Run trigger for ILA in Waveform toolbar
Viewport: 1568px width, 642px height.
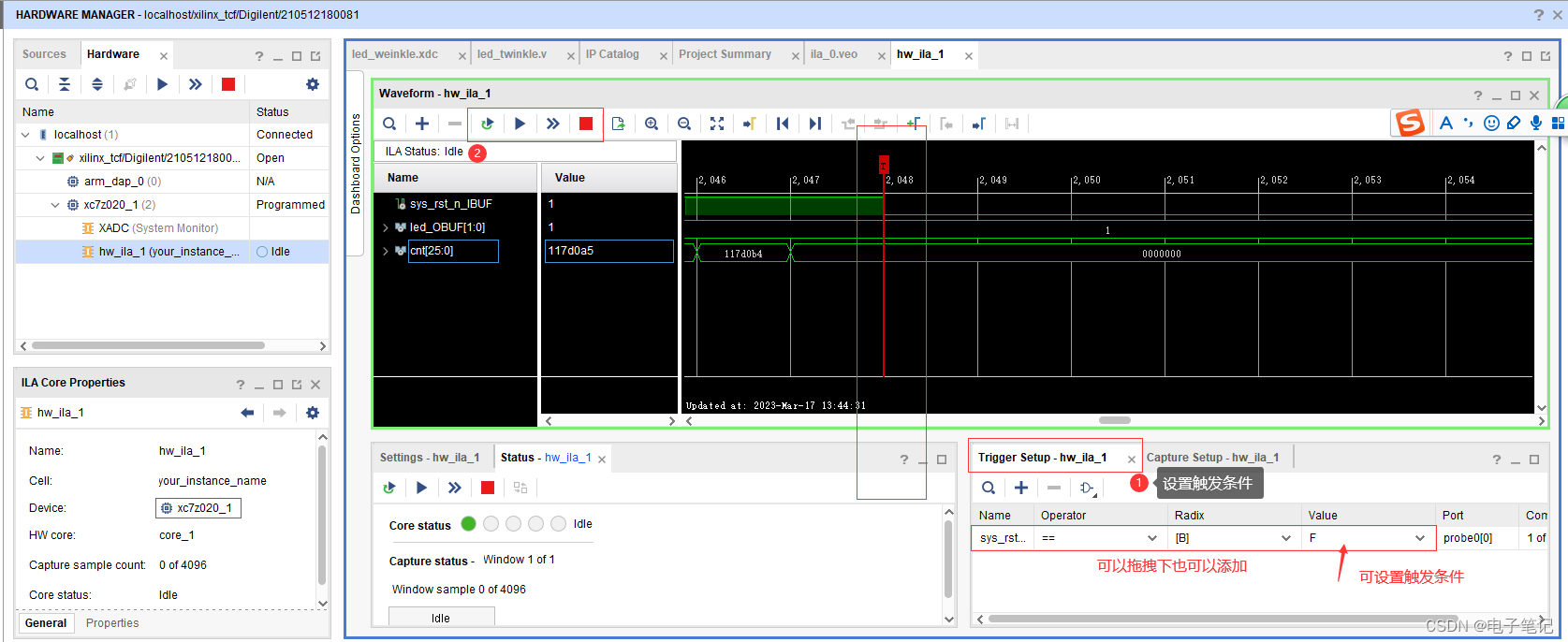(x=520, y=124)
